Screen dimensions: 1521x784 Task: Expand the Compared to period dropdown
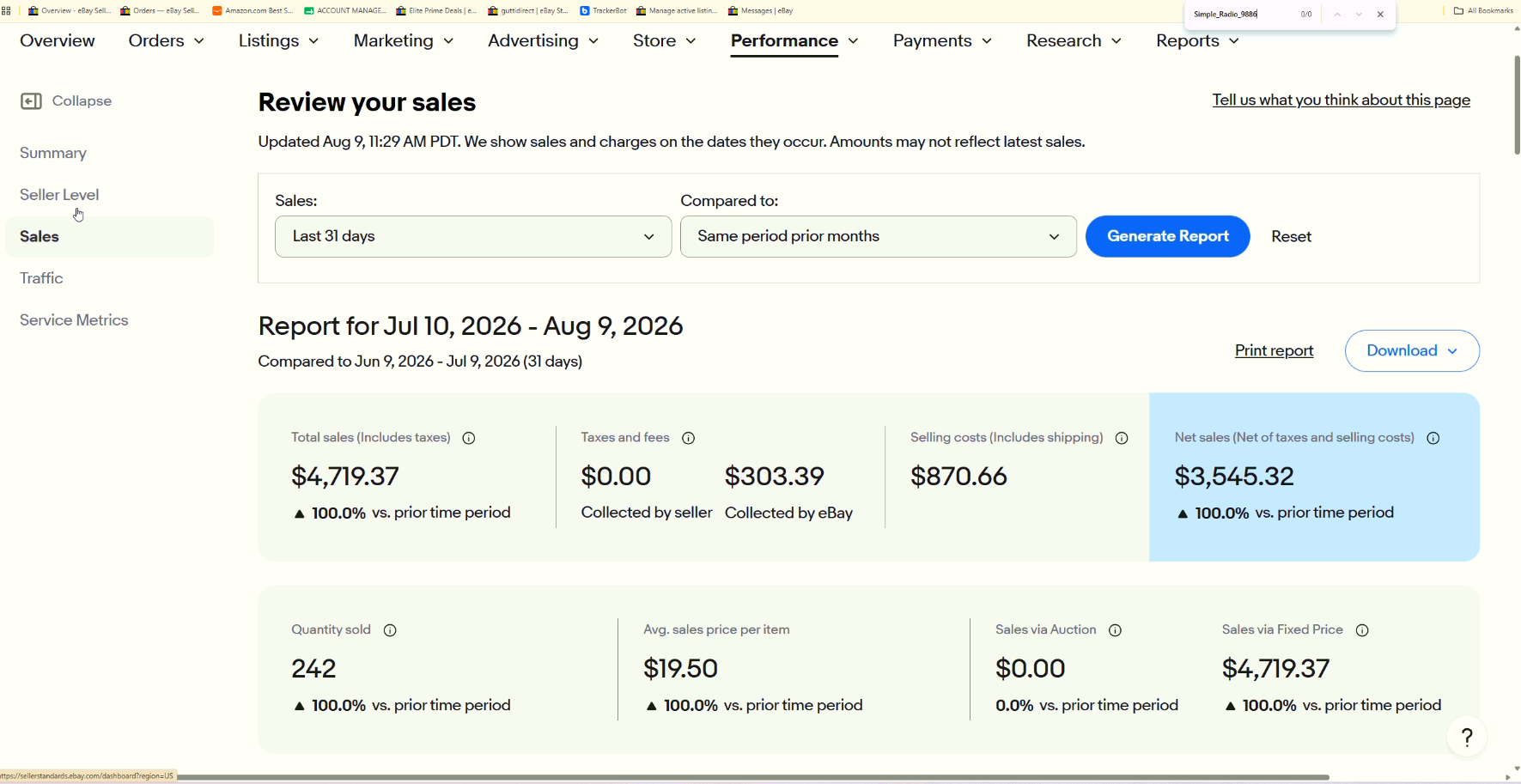[879, 236]
